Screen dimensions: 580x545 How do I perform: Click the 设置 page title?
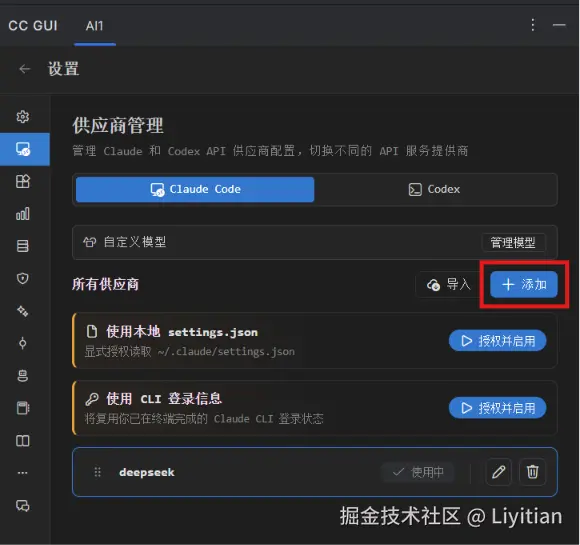point(63,69)
